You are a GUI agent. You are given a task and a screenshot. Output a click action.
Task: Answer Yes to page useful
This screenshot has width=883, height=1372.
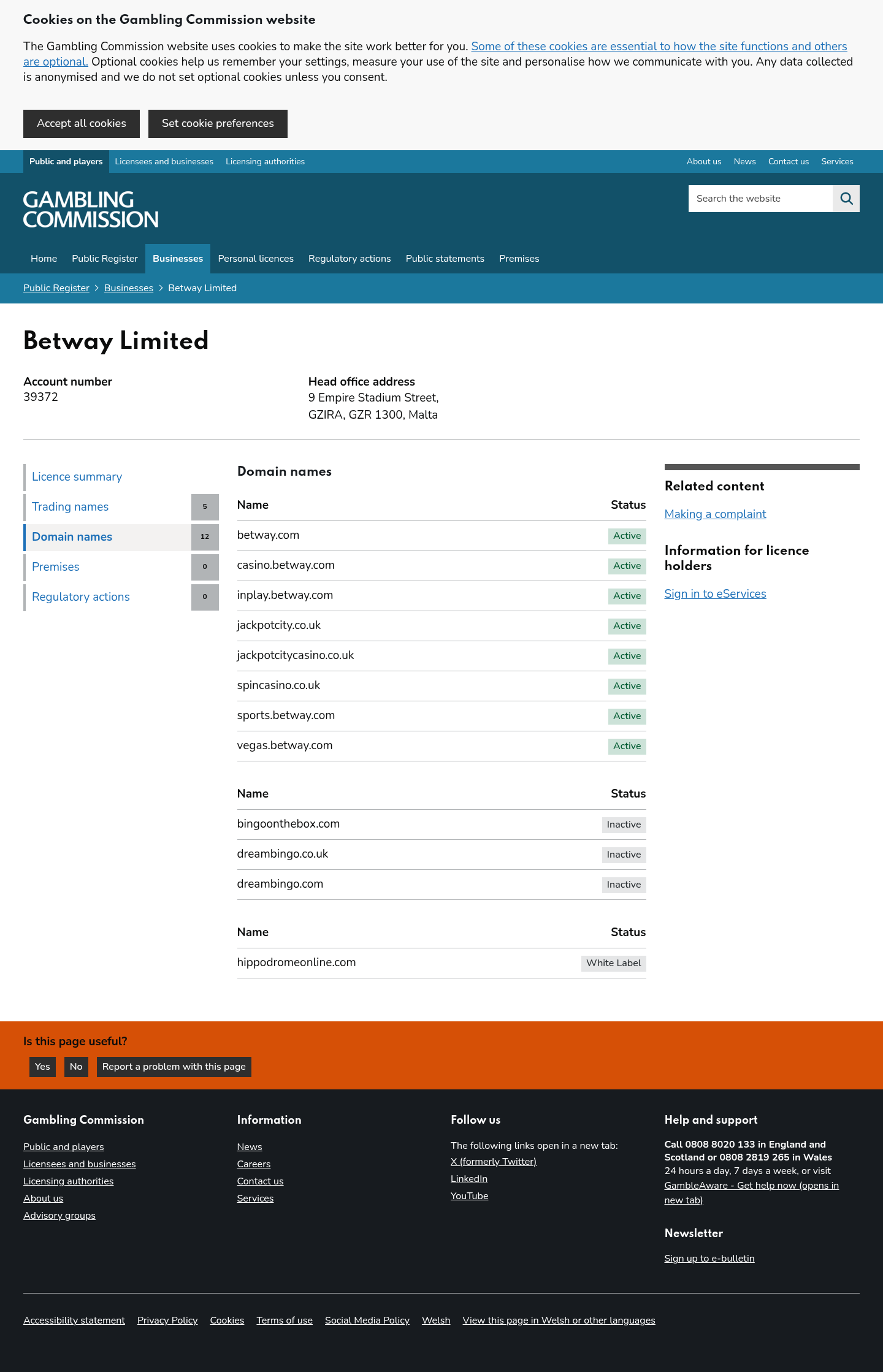pos(42,1067)
